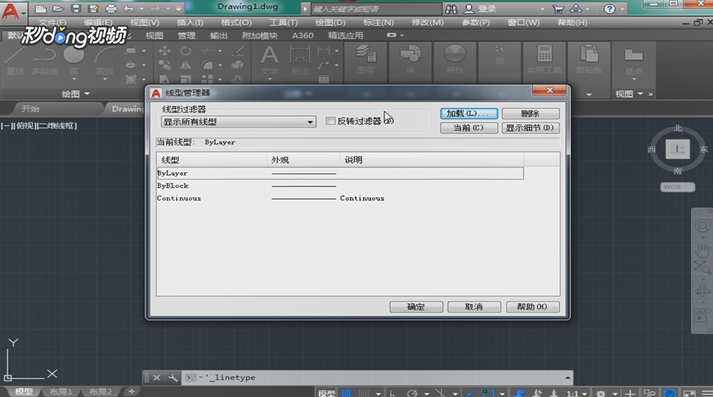Switch to the 输出 ribbon tab
This screenshot has width=713, height=397.
[219, 35]
